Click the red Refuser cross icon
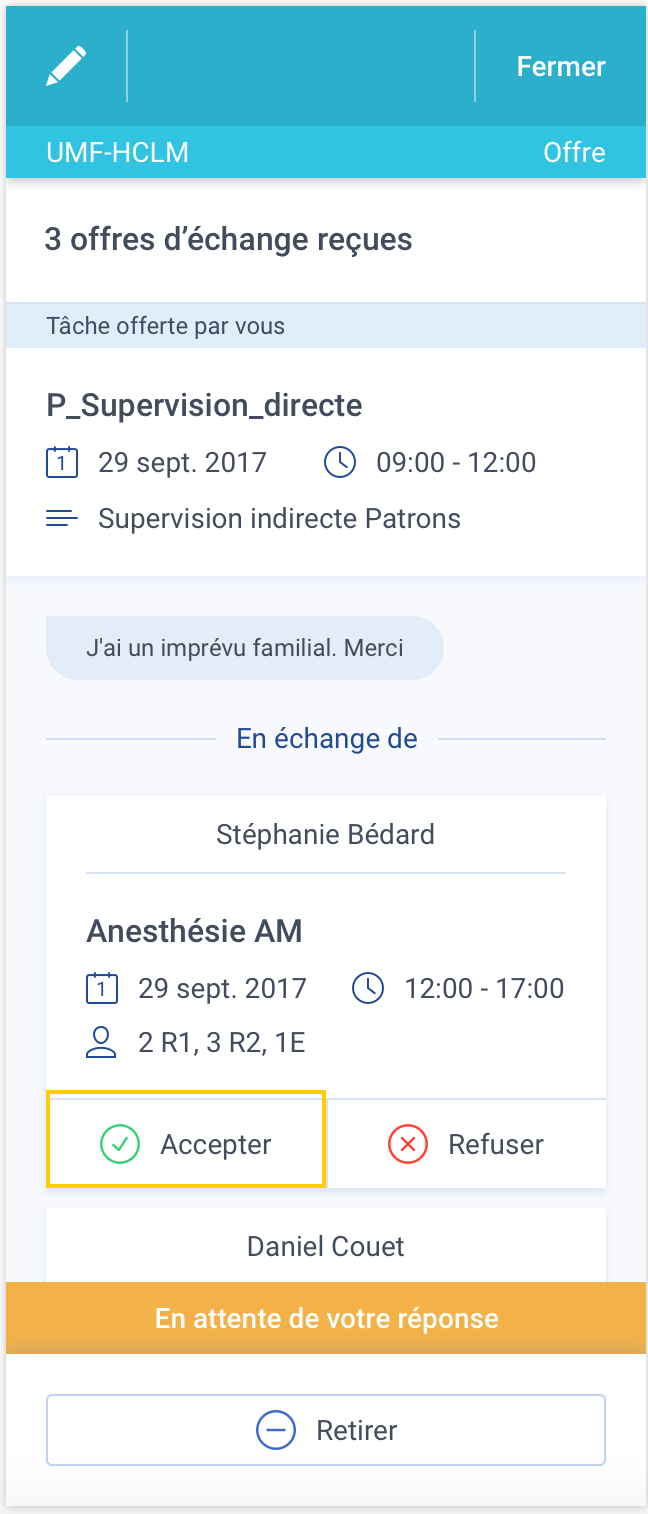This screenshot has height=1514, width=648. [x=407, y=1144]
